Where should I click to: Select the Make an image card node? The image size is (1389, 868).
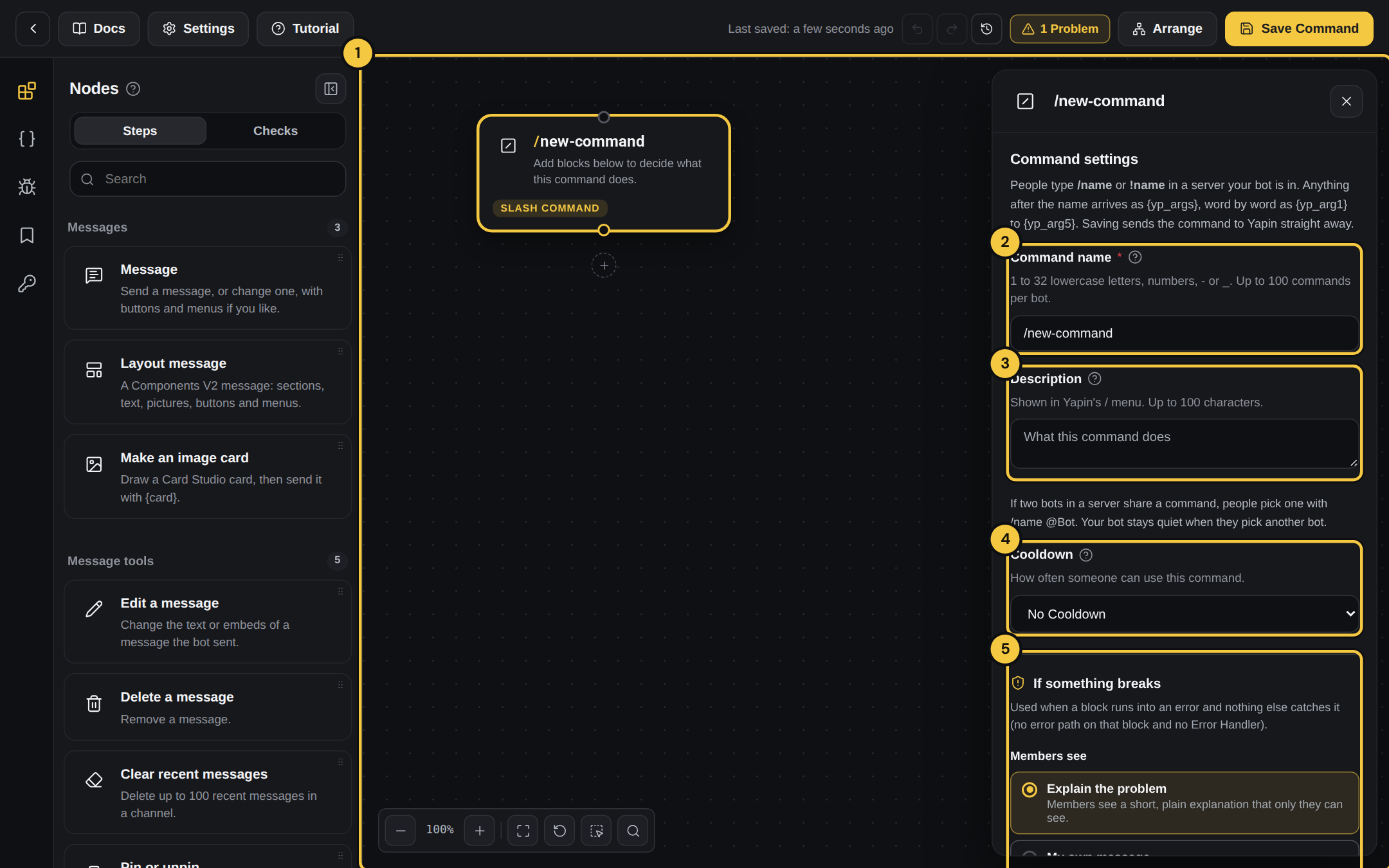(208, 476)
